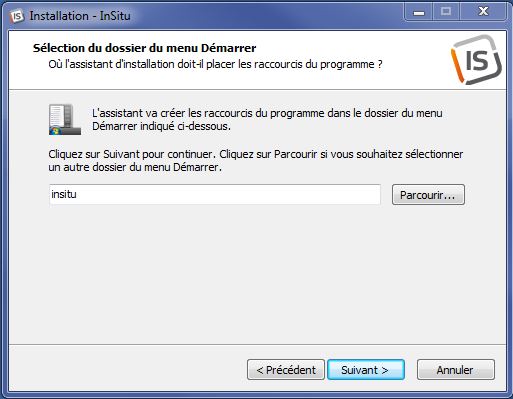513x399 pixels.
Task: Click the heading 'Sélection du dossier du menu Démarrer'
Action: 144,48
